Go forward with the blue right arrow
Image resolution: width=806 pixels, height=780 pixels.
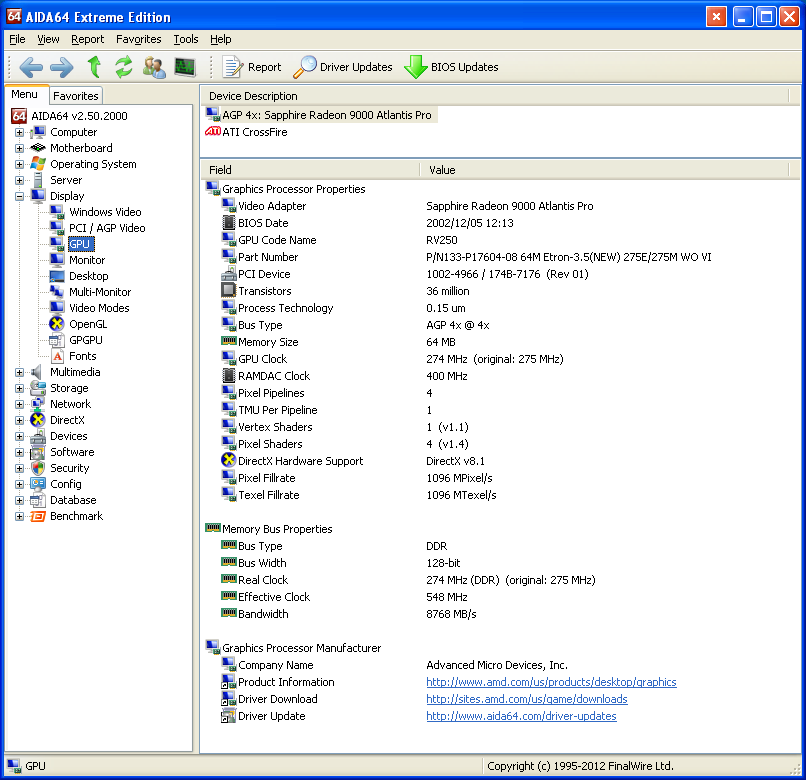click(x=62, y=67)
